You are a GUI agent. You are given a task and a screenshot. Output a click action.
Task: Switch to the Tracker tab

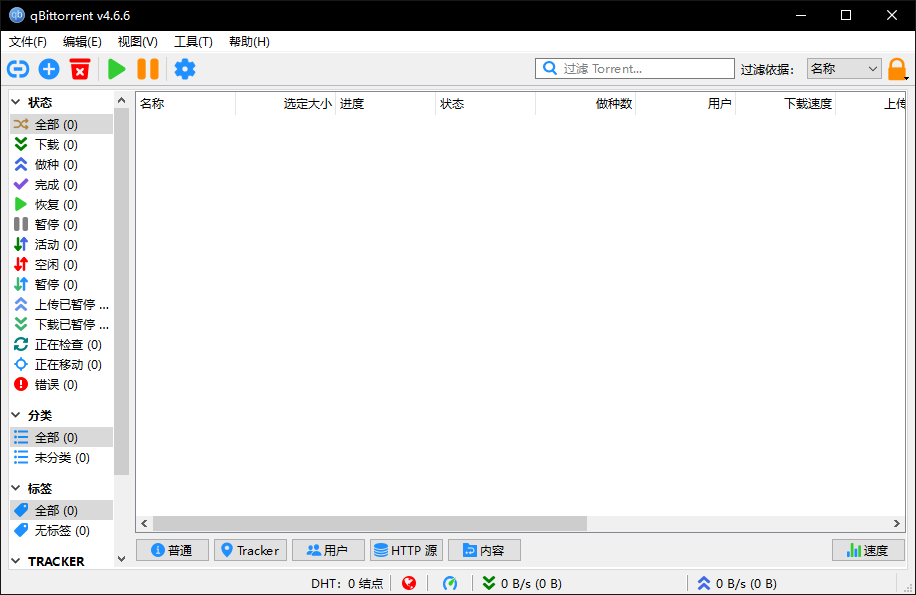pos(250,550)
